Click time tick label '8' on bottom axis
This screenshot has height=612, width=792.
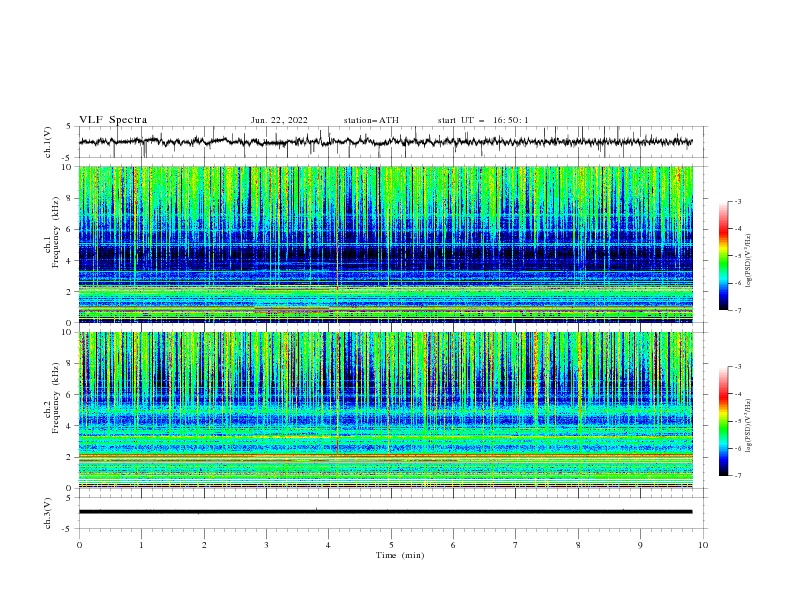pyautogui.click(x=578, y=545)
